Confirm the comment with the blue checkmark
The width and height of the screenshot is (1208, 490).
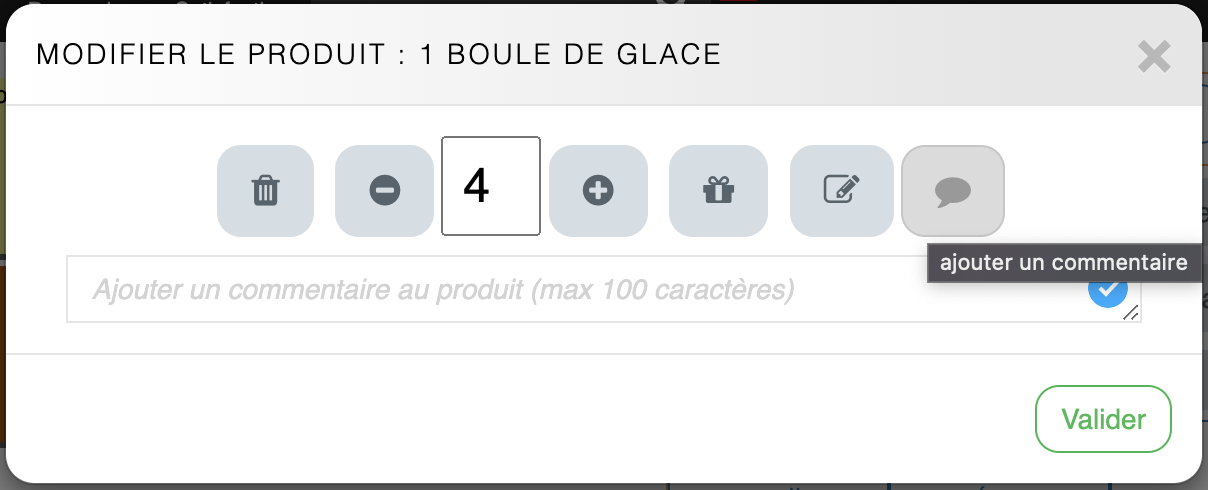[x=1108, y=291]
